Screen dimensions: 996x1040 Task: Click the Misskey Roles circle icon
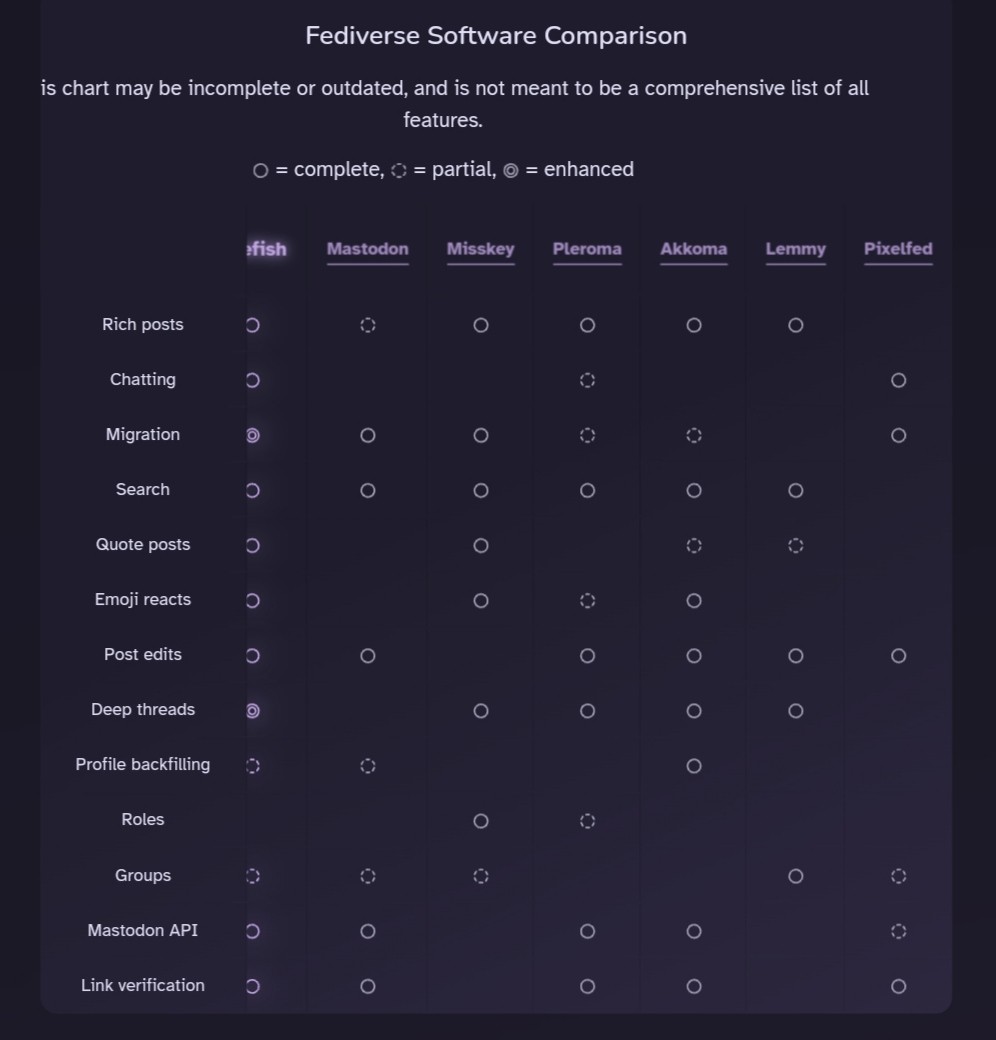pyautogui.click(x=481, y=821)
